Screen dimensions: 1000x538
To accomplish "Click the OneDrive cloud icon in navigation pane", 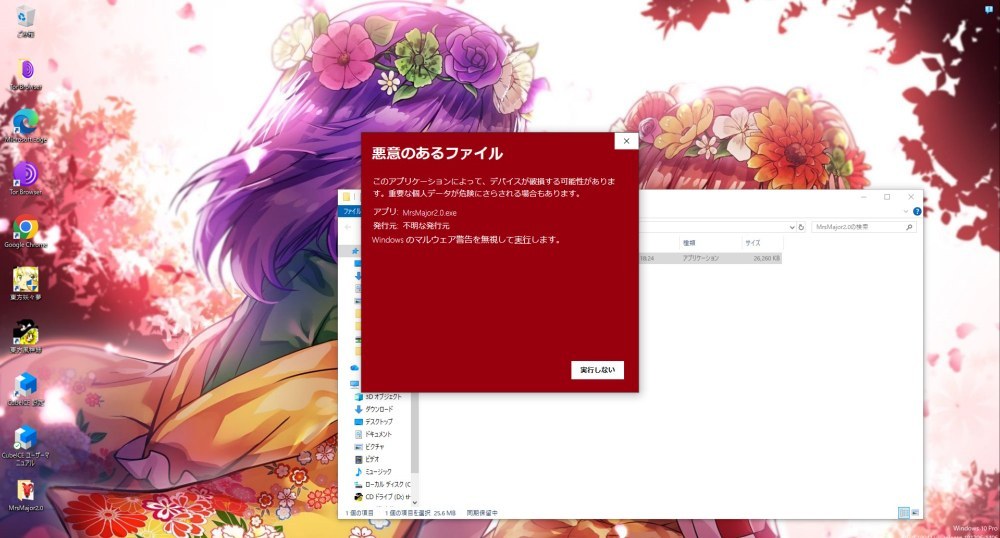I will click(x=355, y=368).
